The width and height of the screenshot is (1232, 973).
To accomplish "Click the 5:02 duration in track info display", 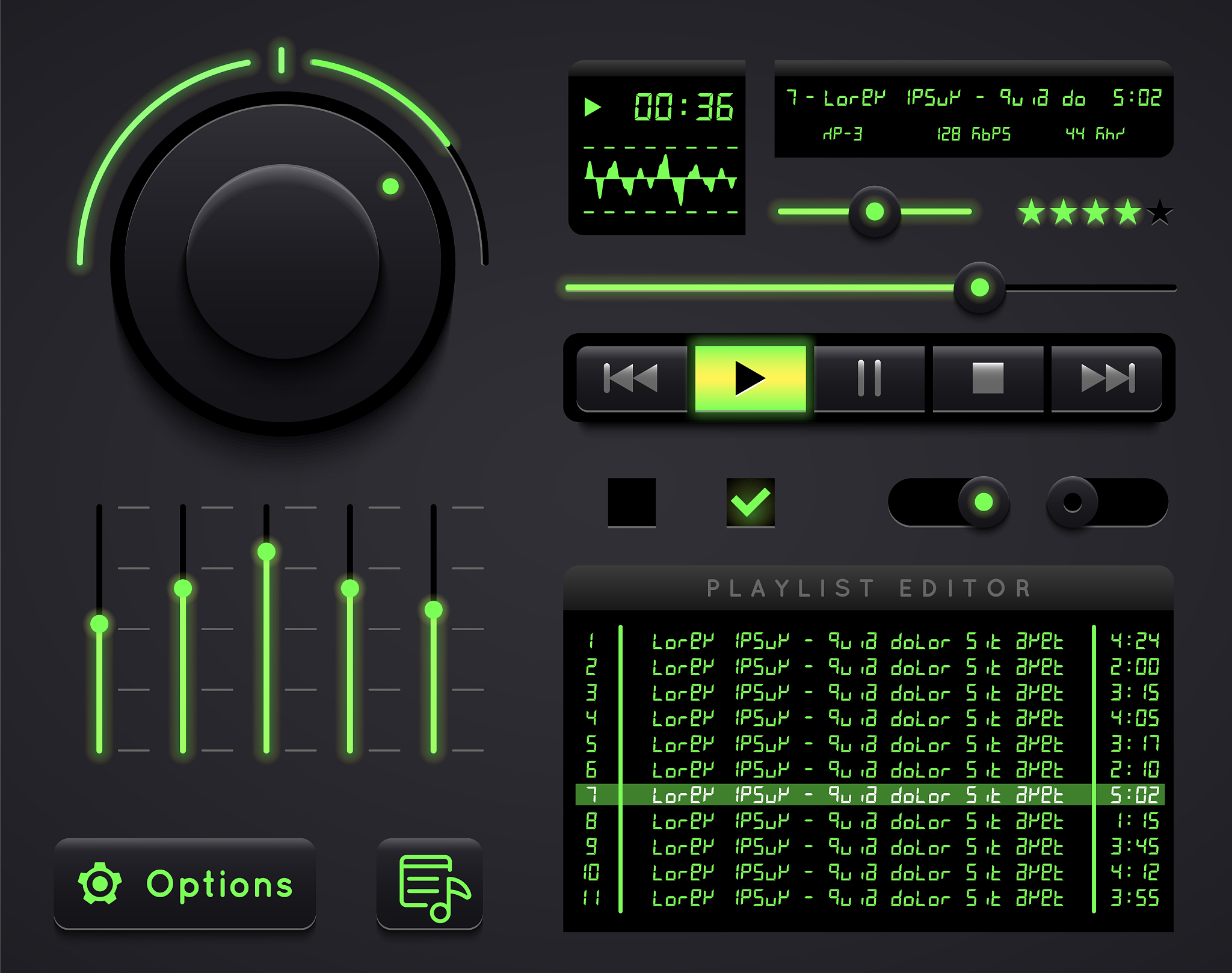I will 1137,97.
